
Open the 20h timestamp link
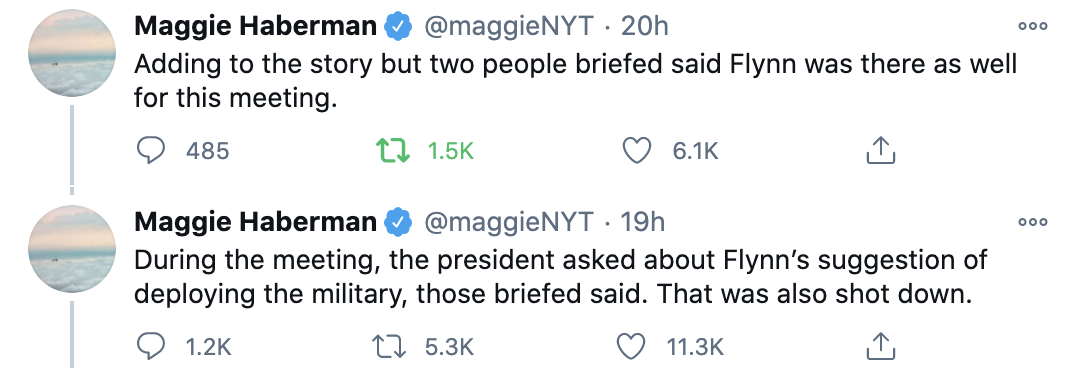click(645, 27)
